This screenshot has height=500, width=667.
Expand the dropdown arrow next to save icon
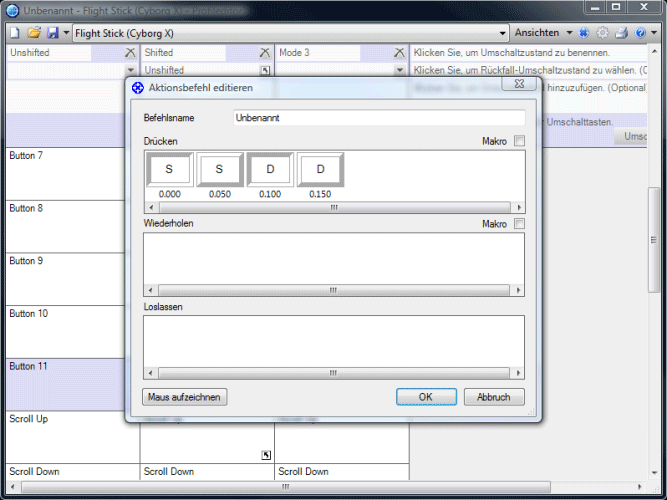[x=66, y=33]
